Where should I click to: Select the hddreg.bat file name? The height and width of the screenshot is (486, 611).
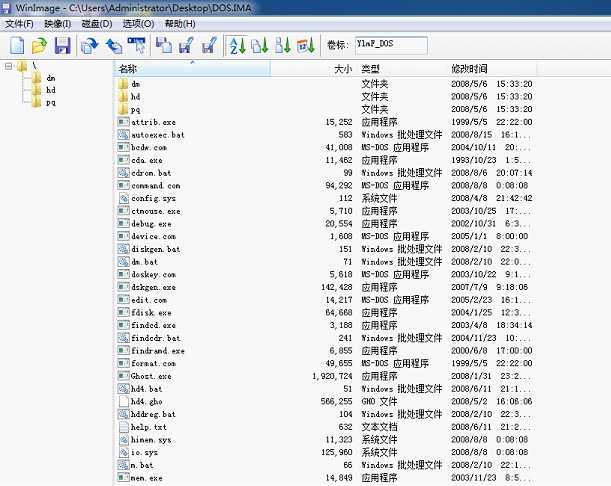click(x=153, y=414)
